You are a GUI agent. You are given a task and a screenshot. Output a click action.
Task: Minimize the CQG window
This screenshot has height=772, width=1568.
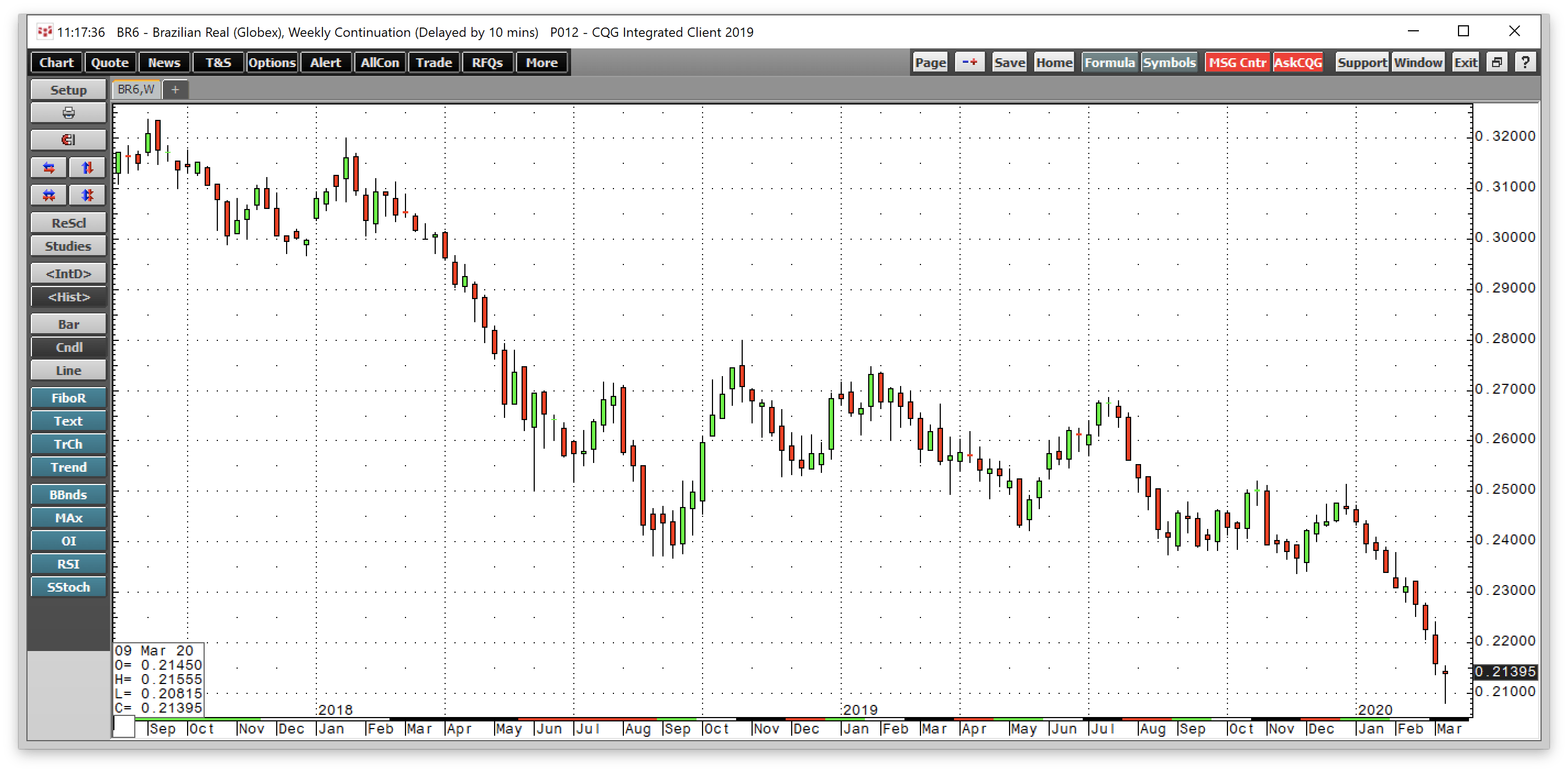(x=1413, y=31)
